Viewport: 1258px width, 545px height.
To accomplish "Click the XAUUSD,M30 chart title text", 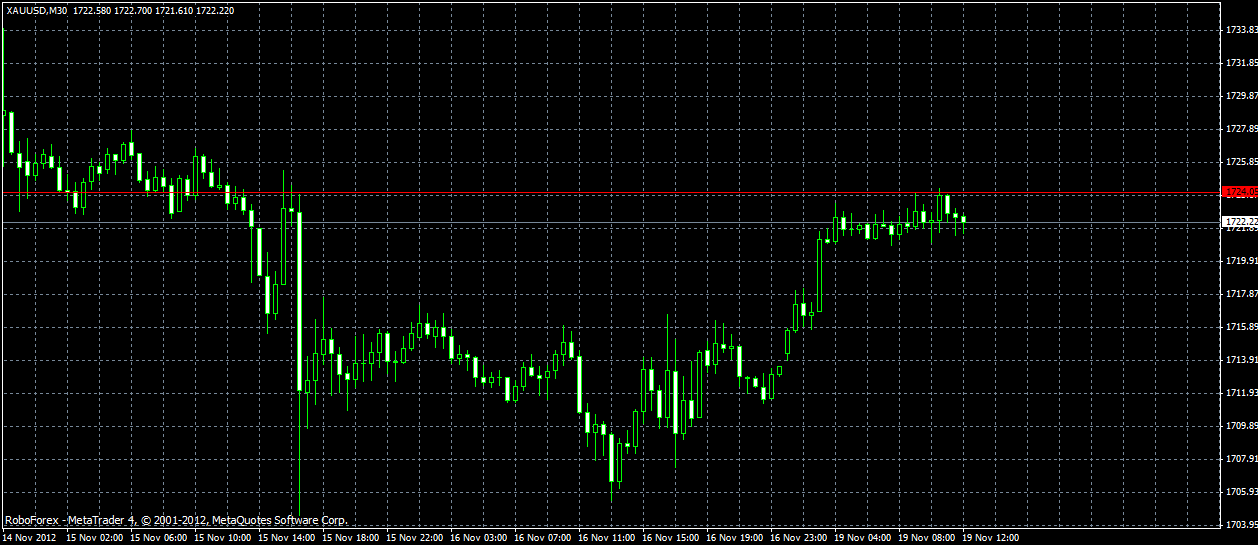I will coord(37,9).
